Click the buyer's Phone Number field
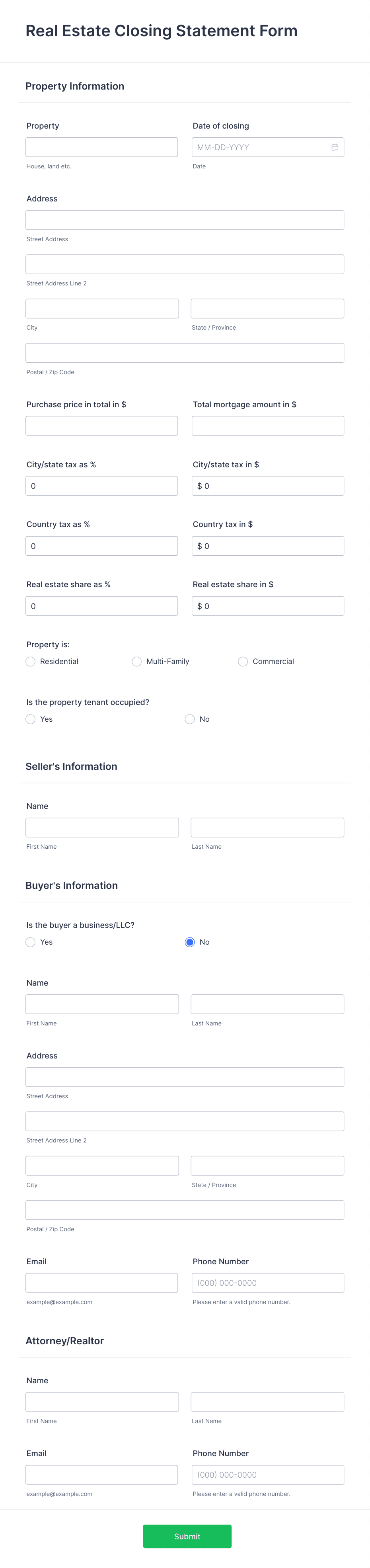370x1568 pixels. [x=268, y=1282]
